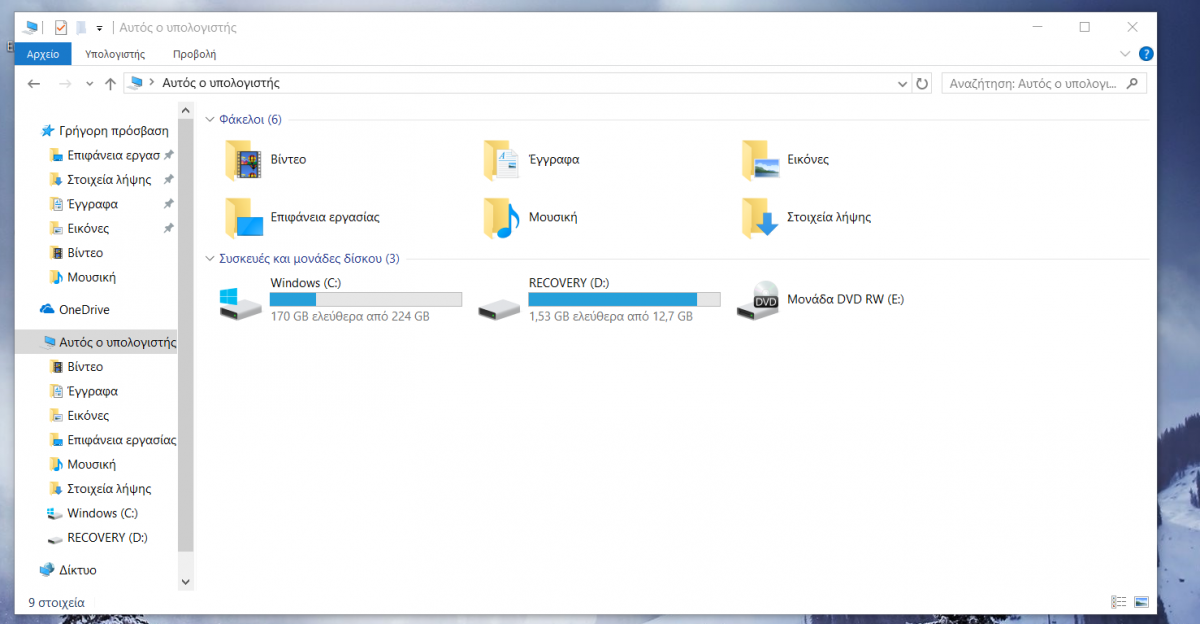
Task: Click the Δίκτυο network icon in sidebar
Action: pos(47,570)
